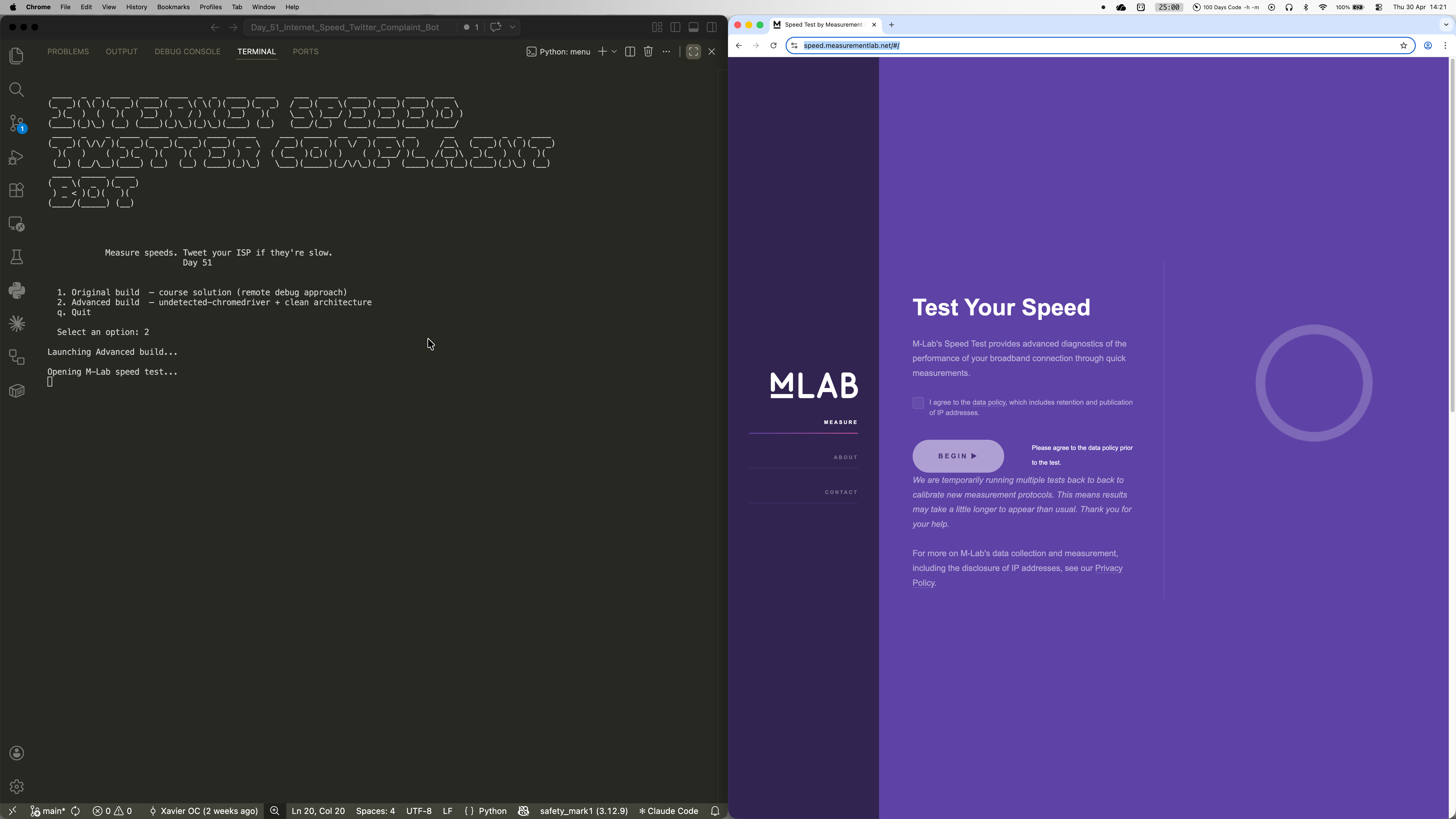Open Customize Layout in VS Code title bar
Image resolution: width=1456 pixels, height=819 pixels.
click(657, 27)
